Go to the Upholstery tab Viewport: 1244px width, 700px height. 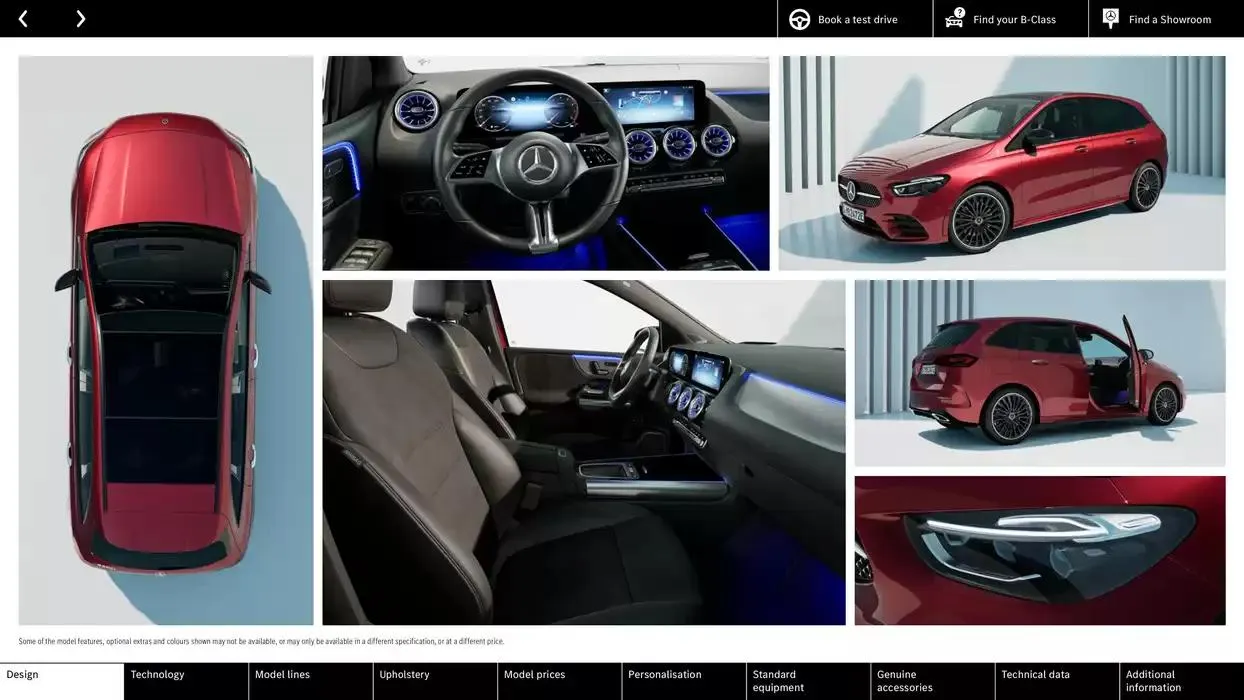coord(435,681)
